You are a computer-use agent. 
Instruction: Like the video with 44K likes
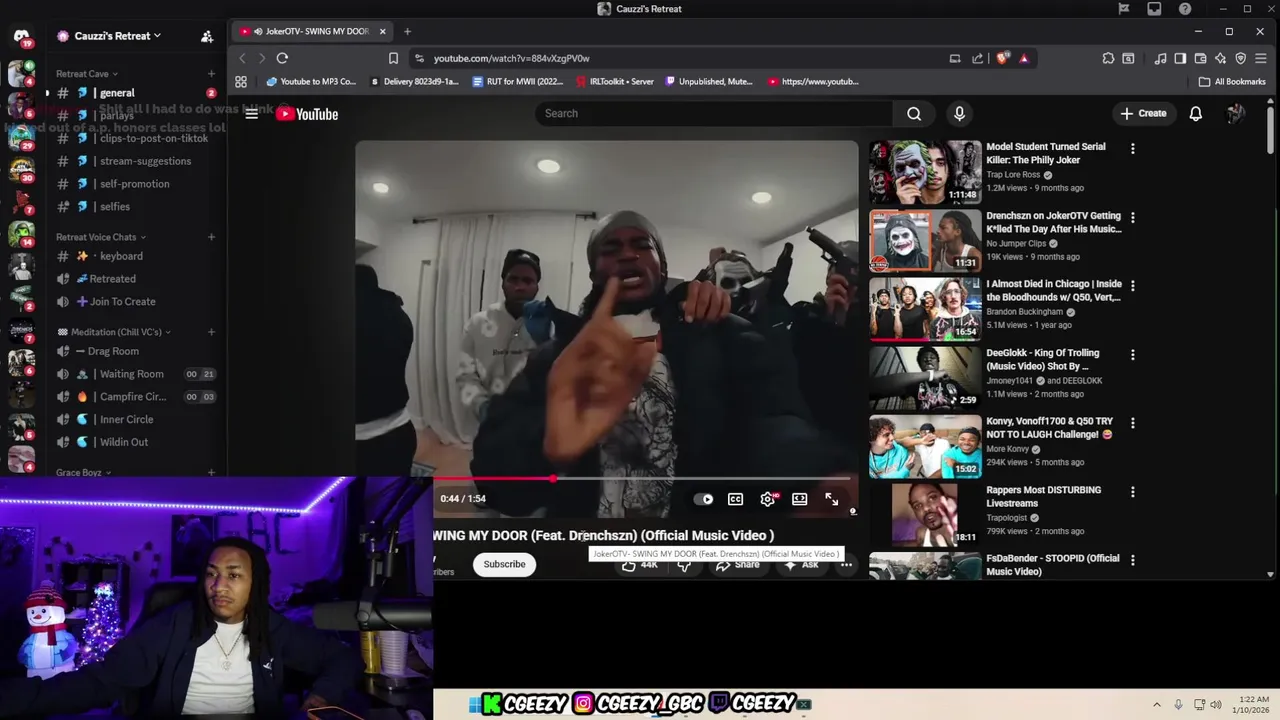tap(639, 565)
